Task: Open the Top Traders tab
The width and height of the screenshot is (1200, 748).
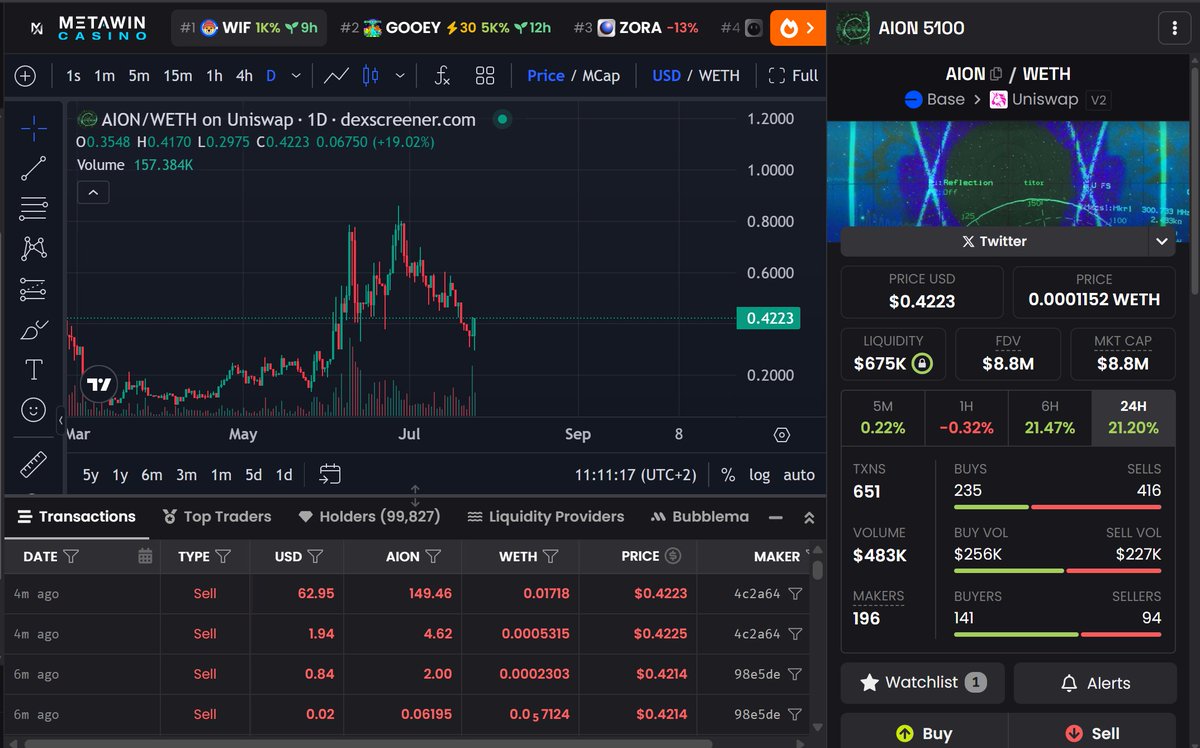Action: pos(216,517)
